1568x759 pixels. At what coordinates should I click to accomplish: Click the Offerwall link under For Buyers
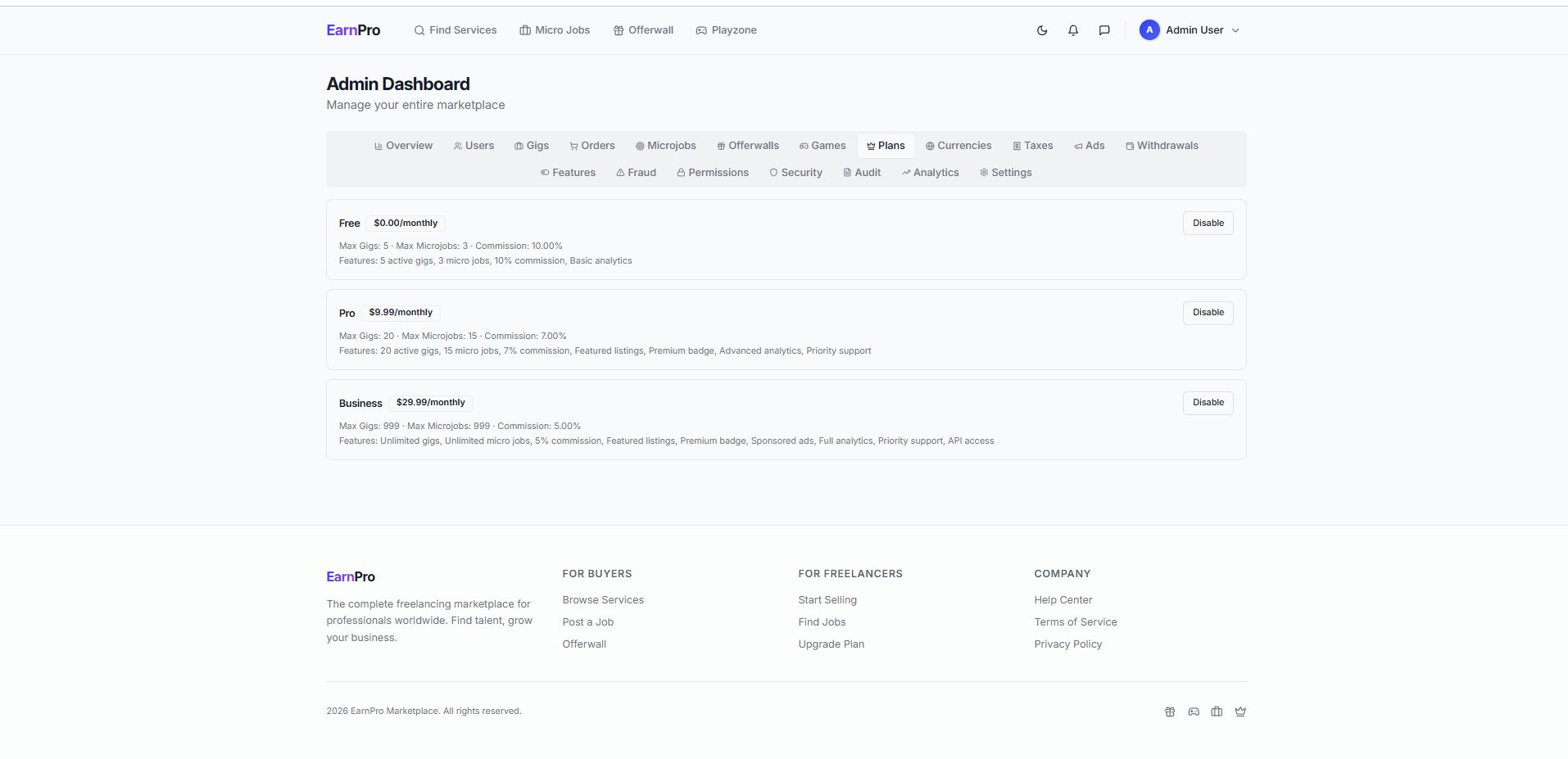(x=584, y=644)
